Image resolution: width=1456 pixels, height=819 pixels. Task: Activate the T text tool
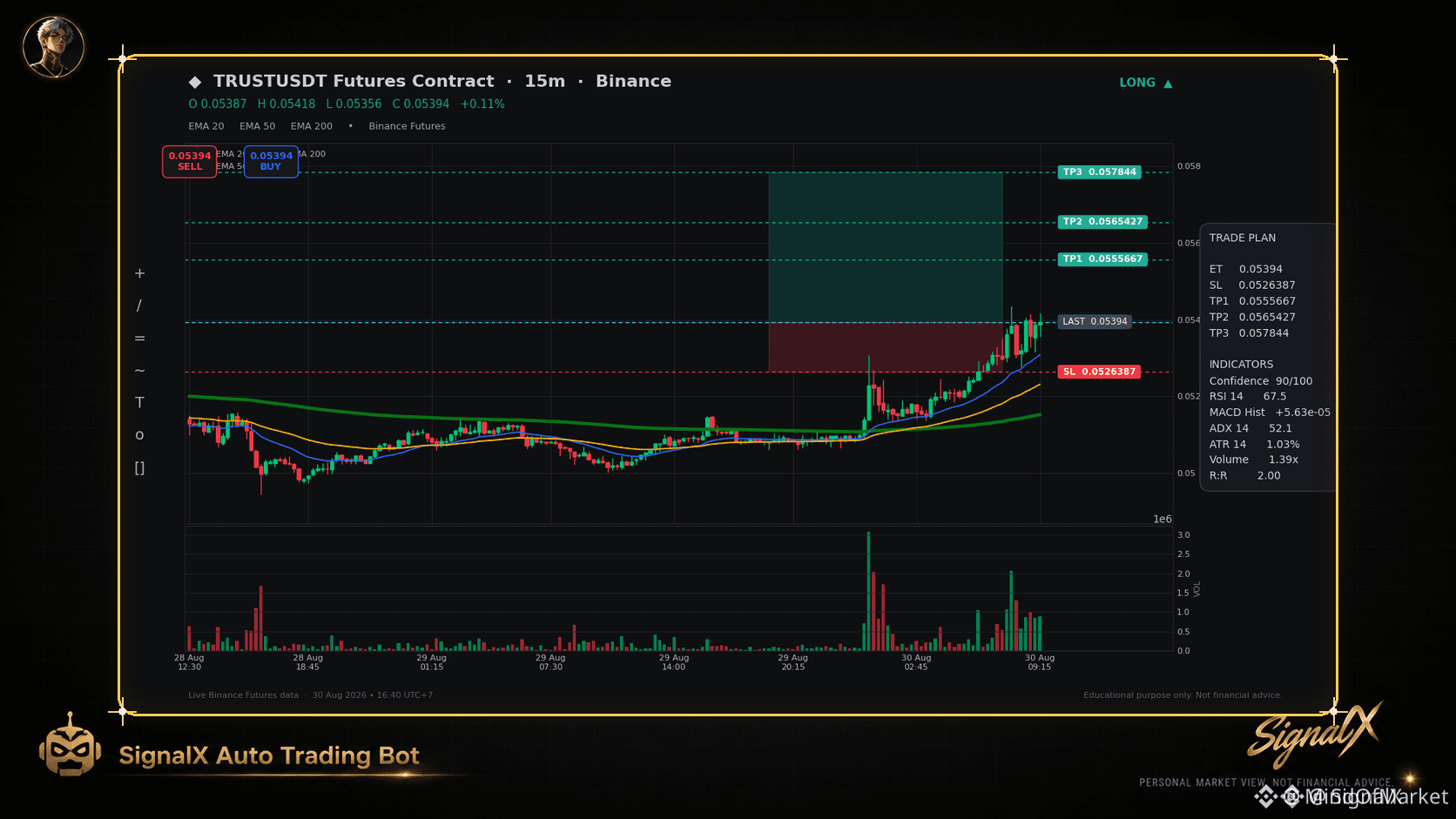click(x=139, y=402)
